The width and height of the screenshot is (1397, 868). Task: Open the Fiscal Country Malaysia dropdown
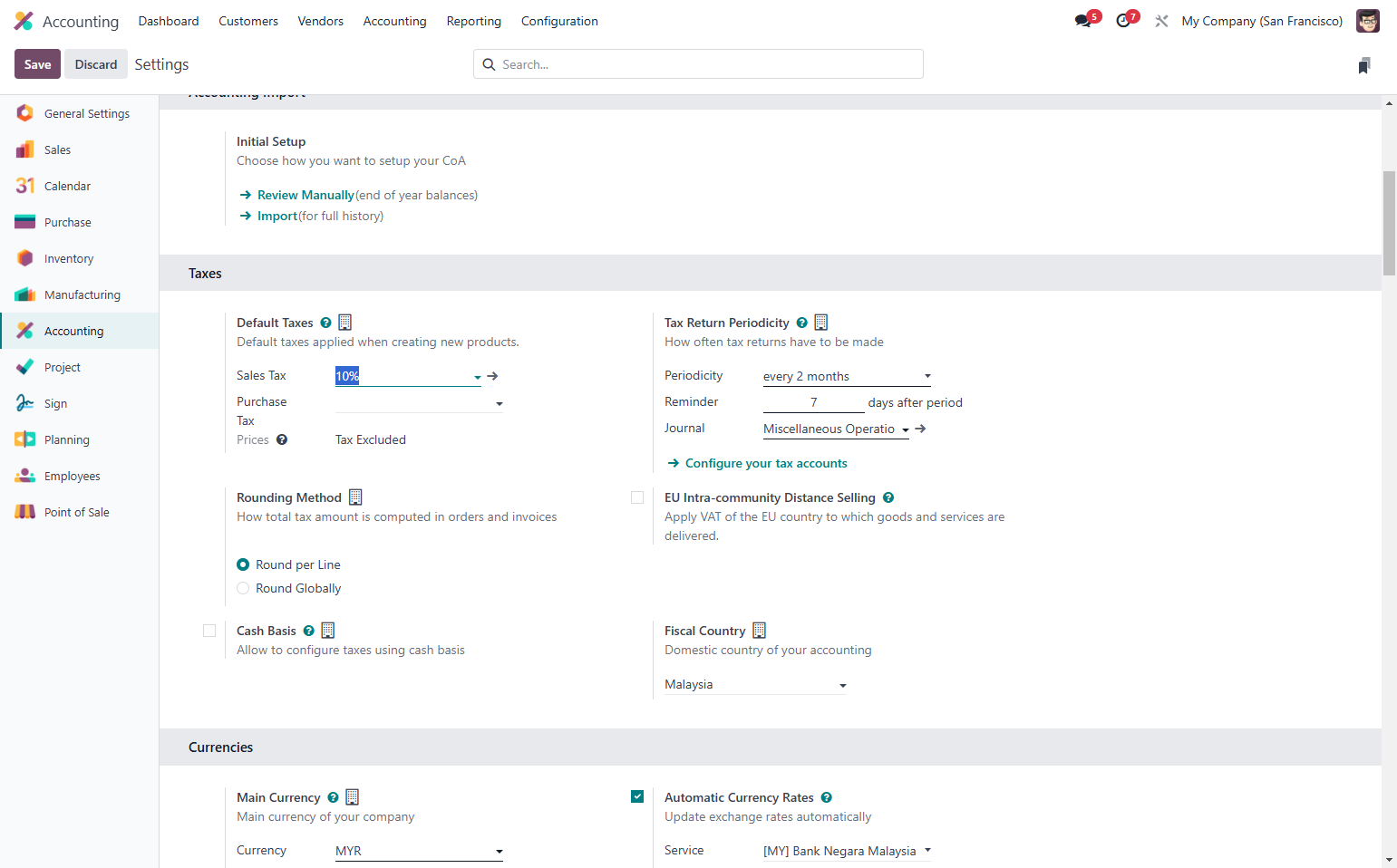point(755,684)
